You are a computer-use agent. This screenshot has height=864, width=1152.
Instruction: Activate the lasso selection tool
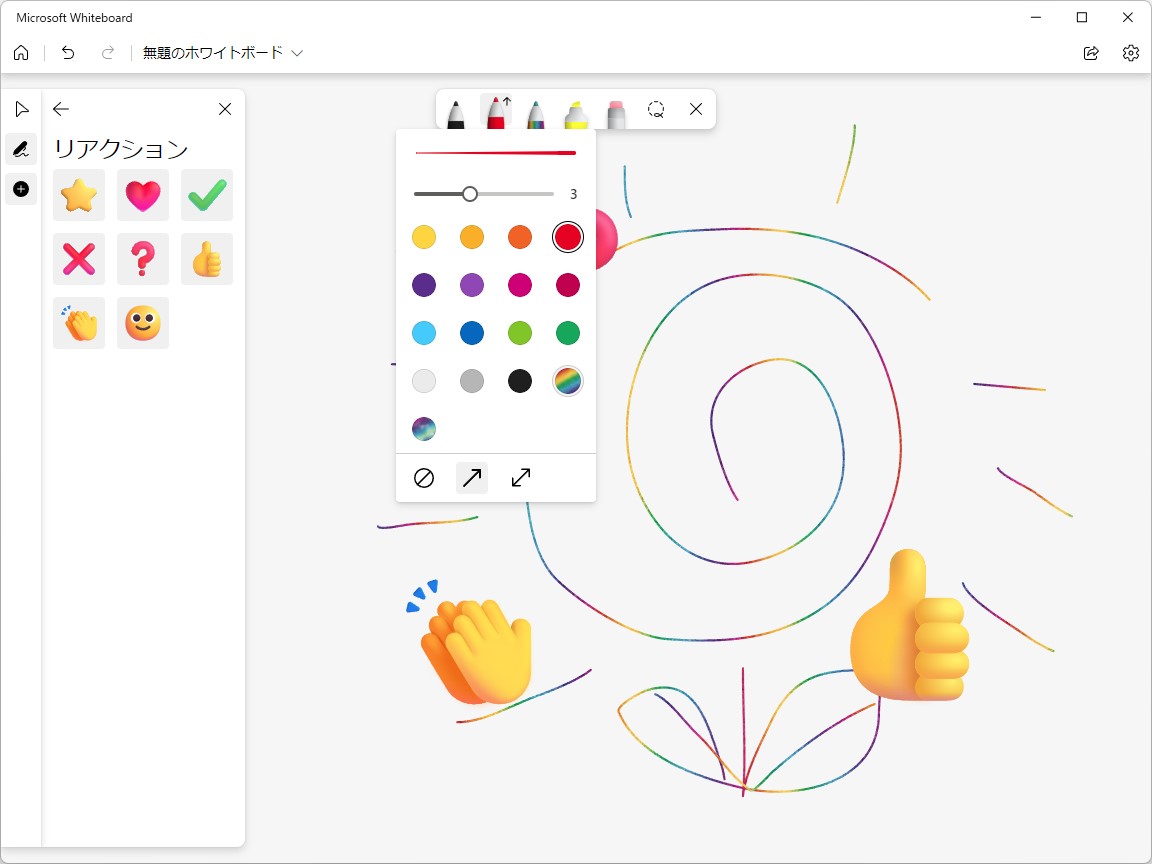pos(656,110)
